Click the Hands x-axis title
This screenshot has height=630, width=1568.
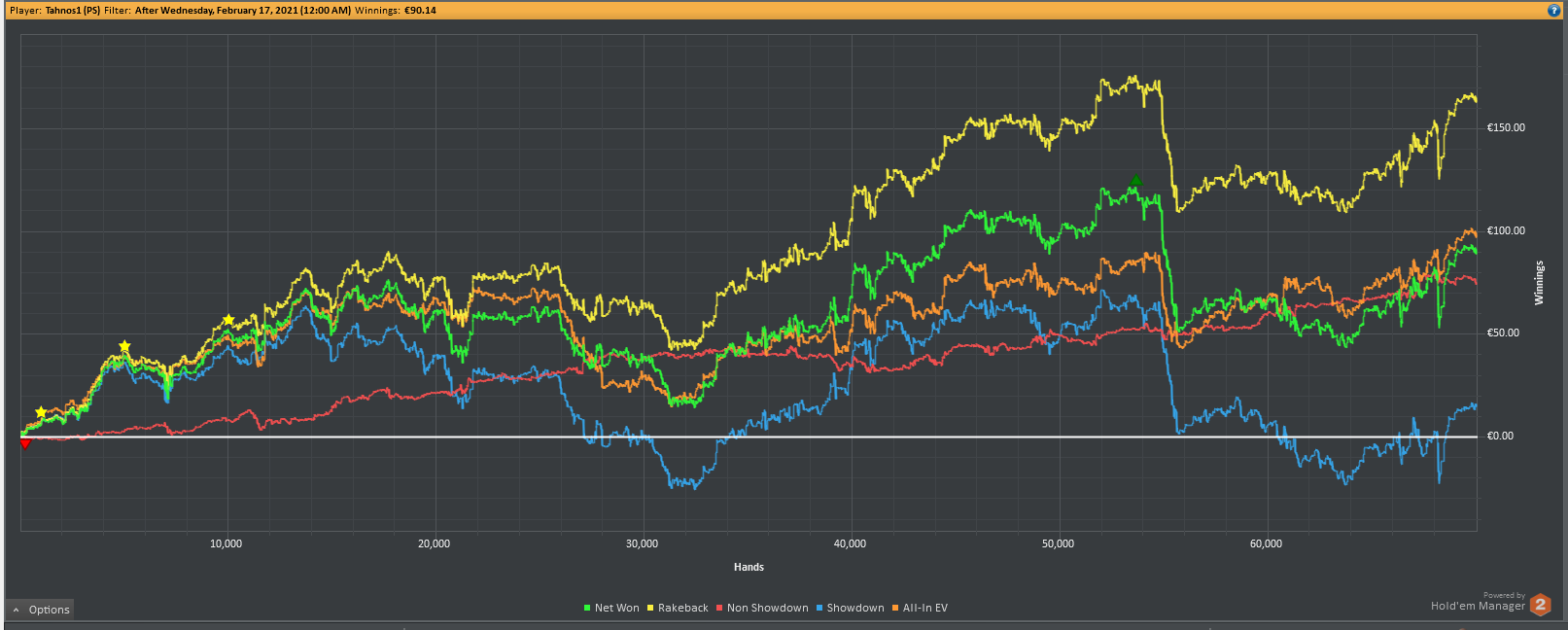coord(749,567)
